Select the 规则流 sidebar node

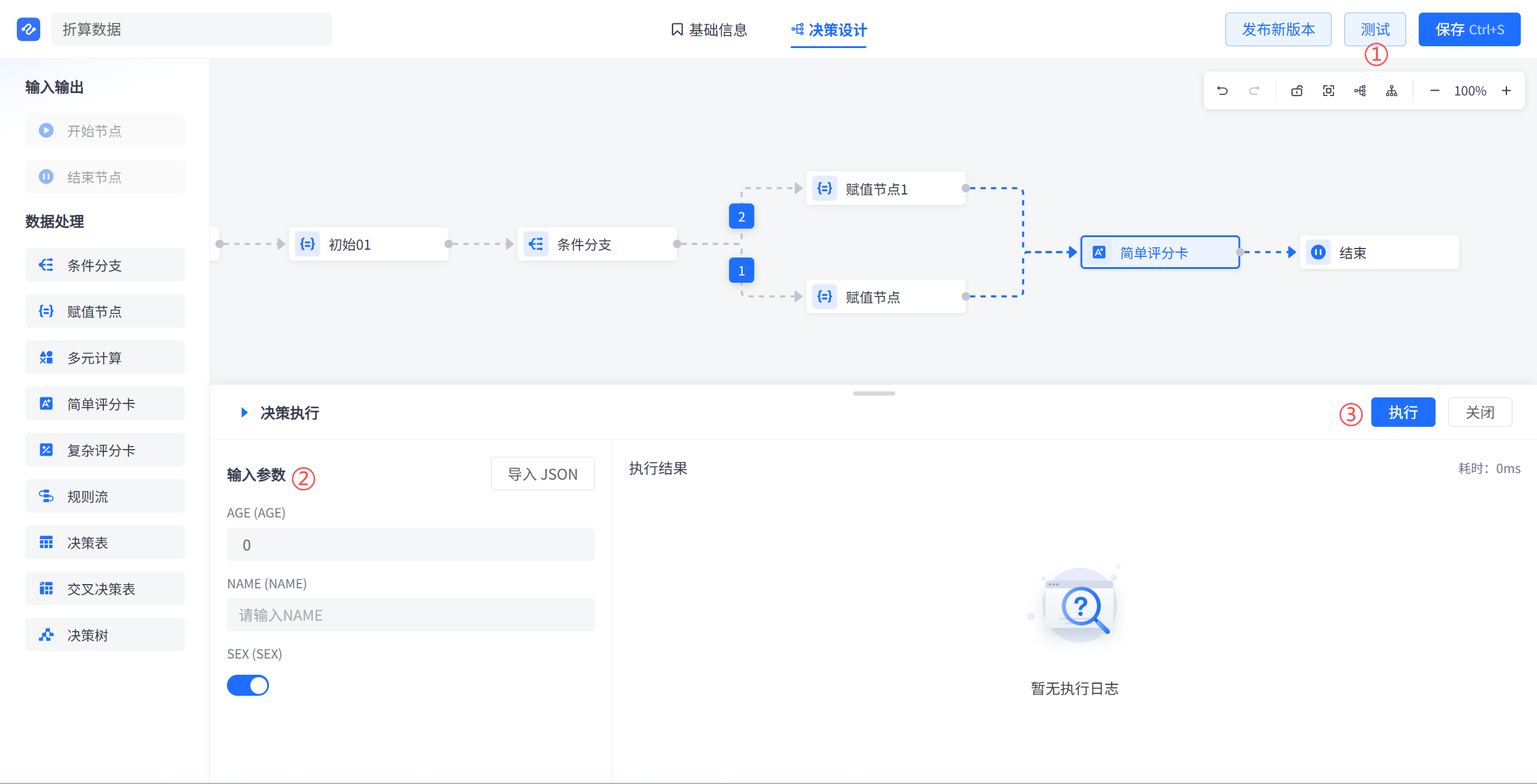pos(105,496)
